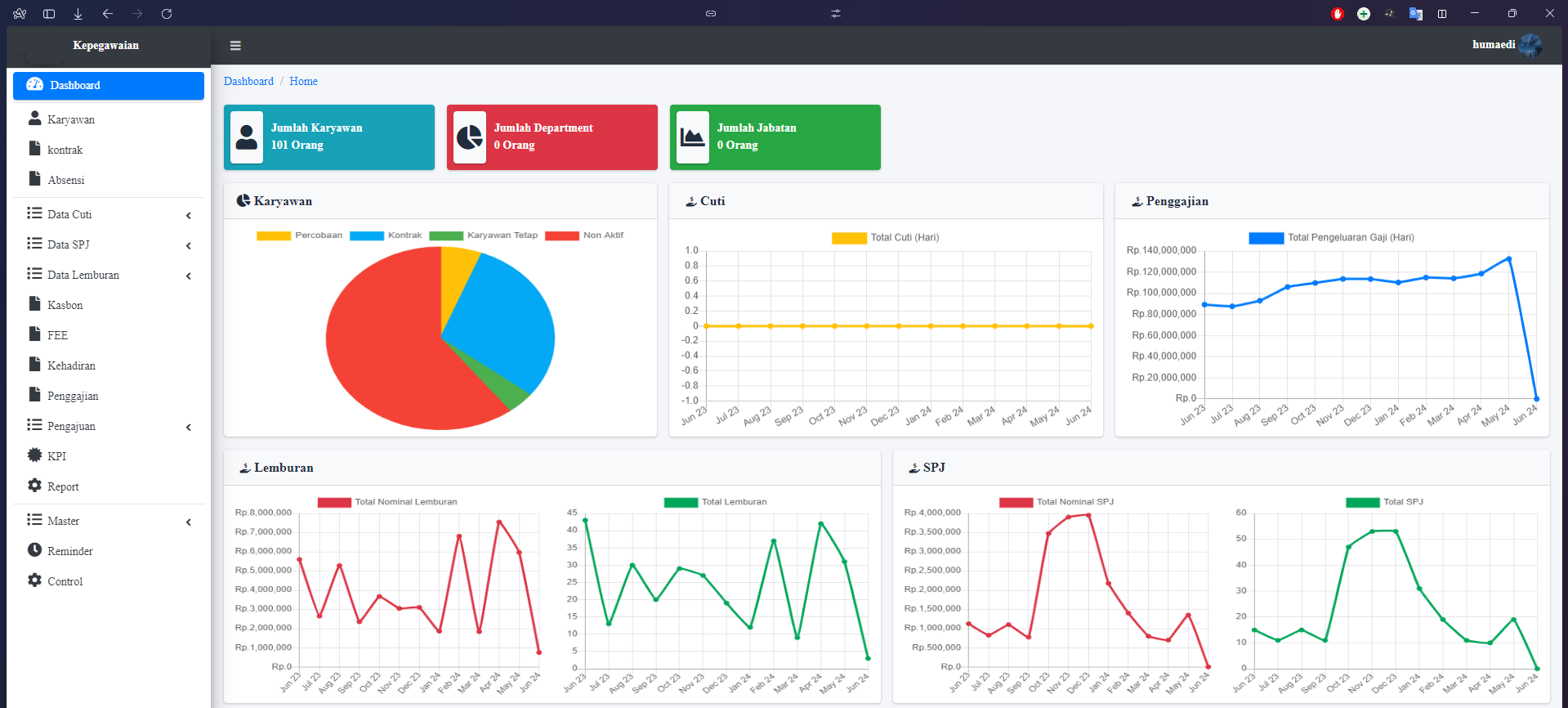Expand the Pengajuan submenu chevron
The height and width of the screenshot is (708, 1568).
[x=189, y=427]
